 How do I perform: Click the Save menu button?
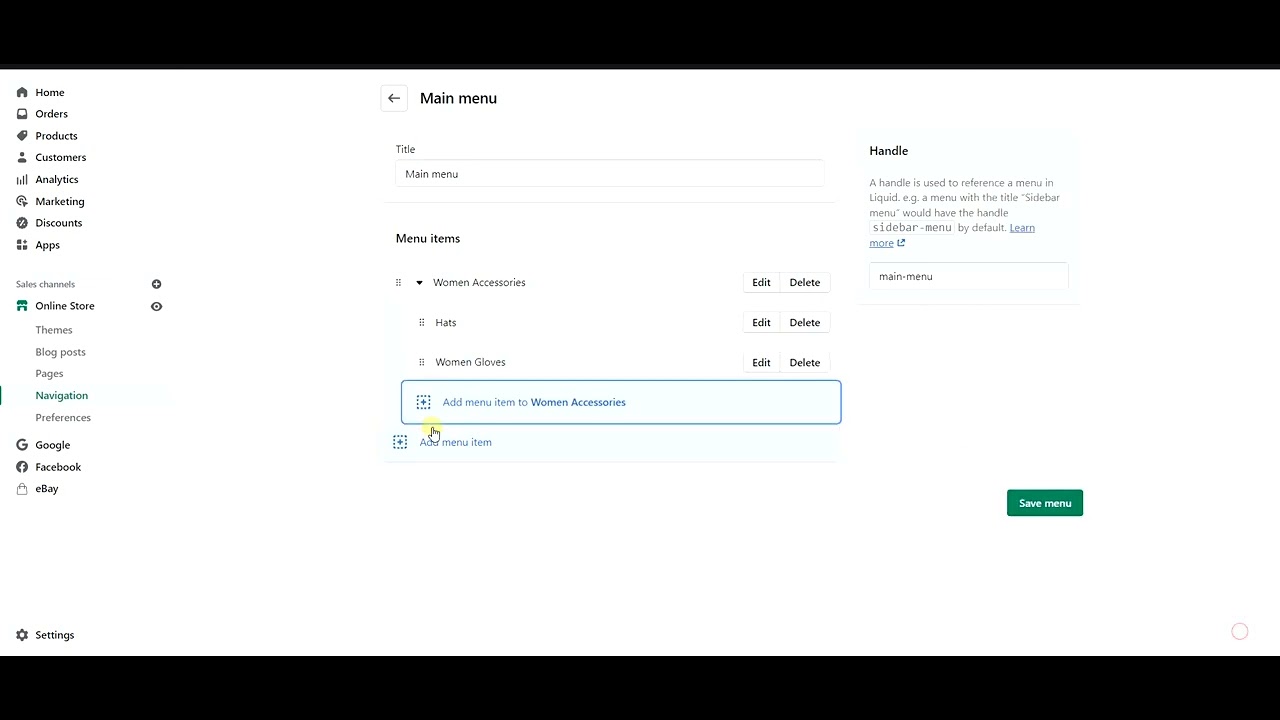click(x=1045, y=503)
